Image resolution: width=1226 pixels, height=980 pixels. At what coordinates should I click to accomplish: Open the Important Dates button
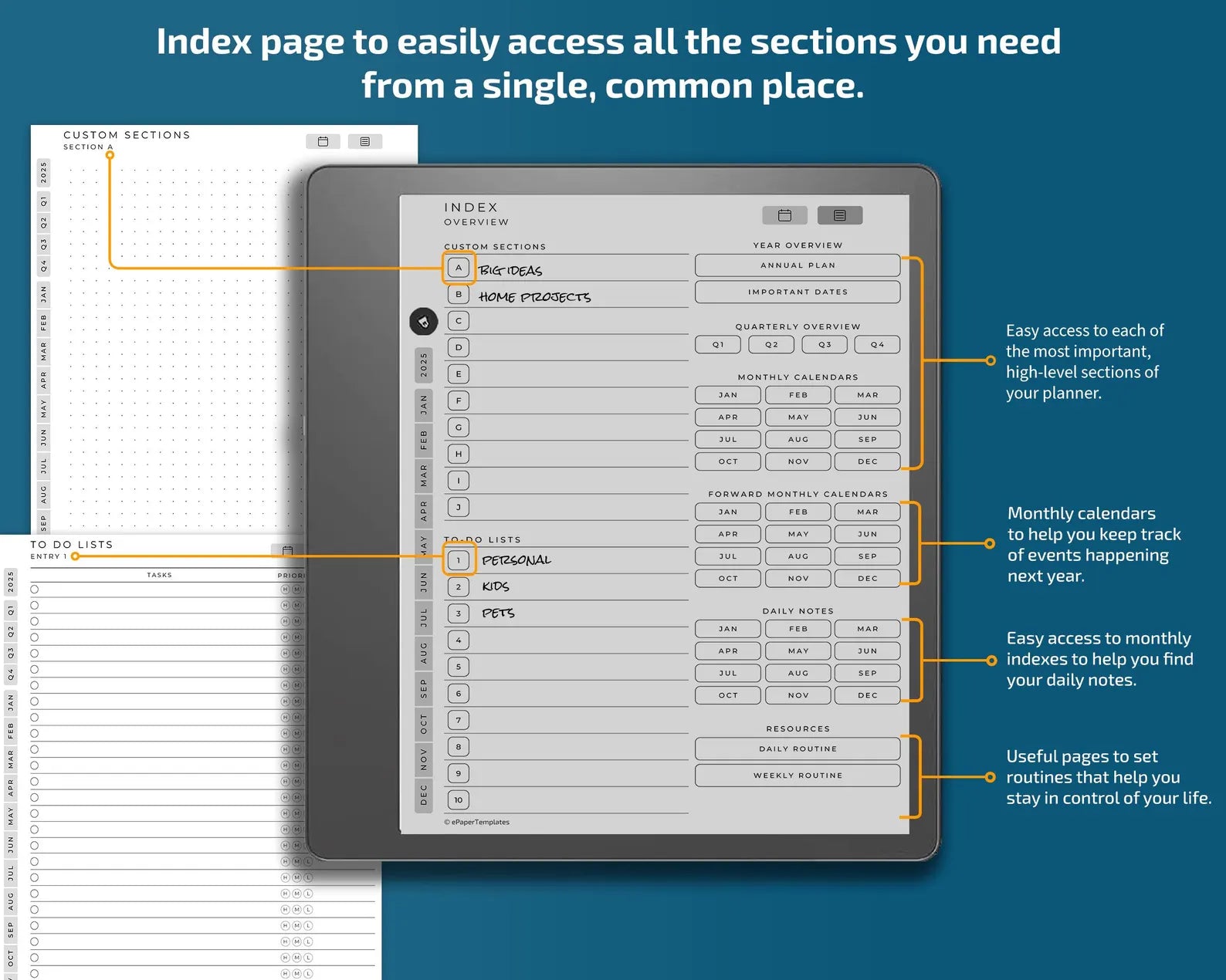[798, 292]
